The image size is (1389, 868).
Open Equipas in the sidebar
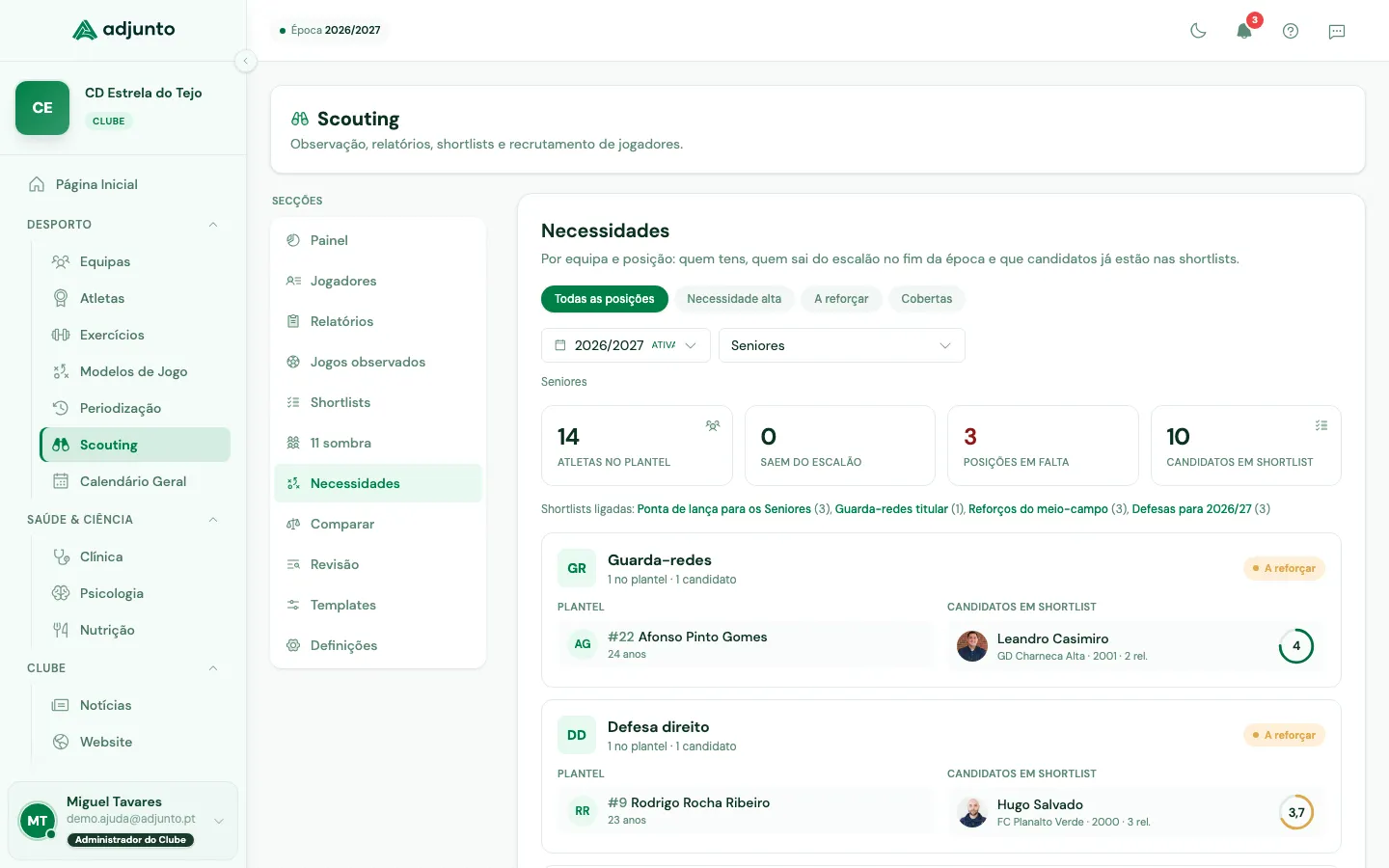click(135, 261)
